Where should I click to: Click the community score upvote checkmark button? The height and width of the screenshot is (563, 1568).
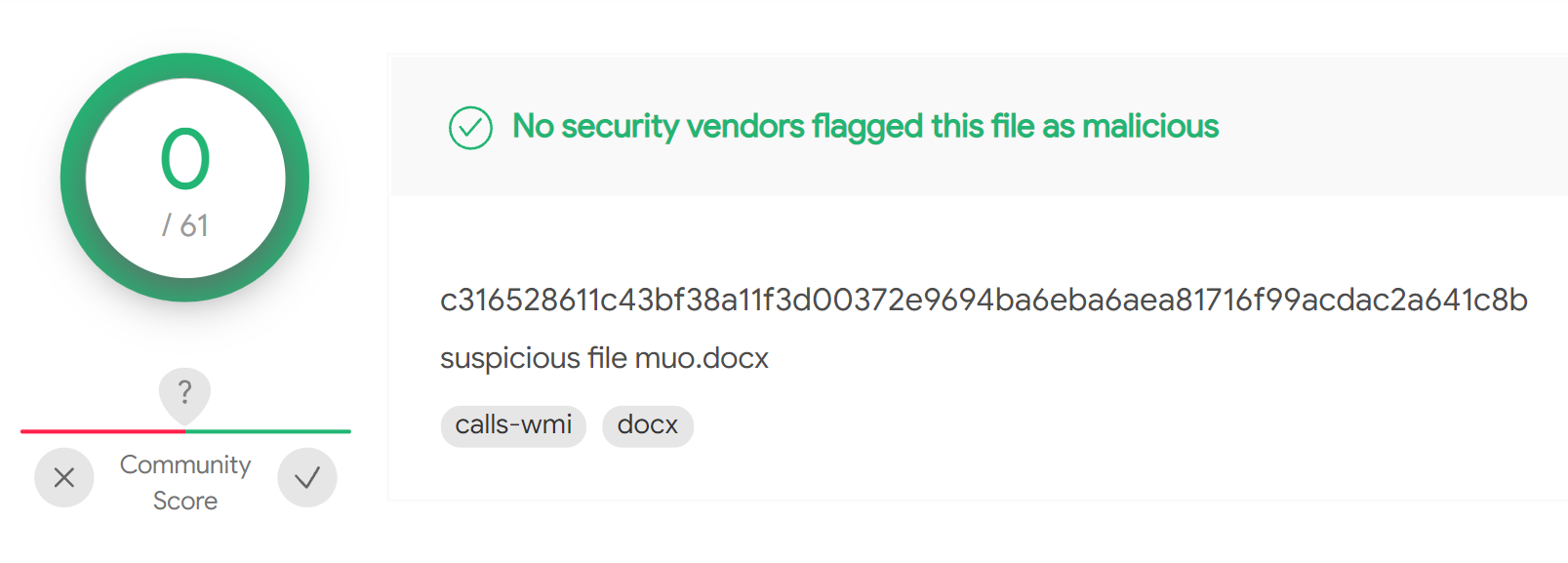pos(307,477)
